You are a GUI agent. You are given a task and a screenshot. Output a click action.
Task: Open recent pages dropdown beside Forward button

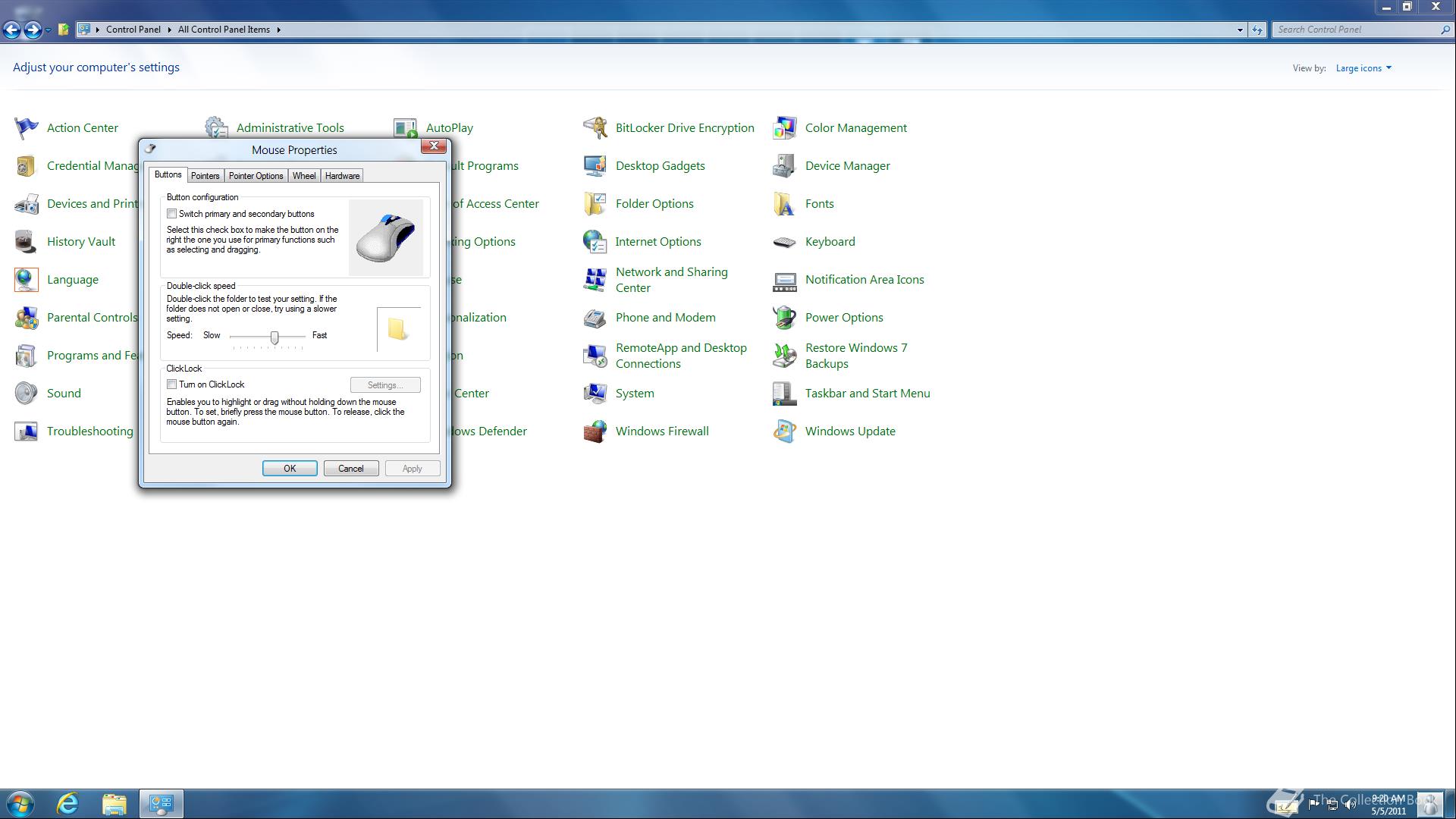48,30
